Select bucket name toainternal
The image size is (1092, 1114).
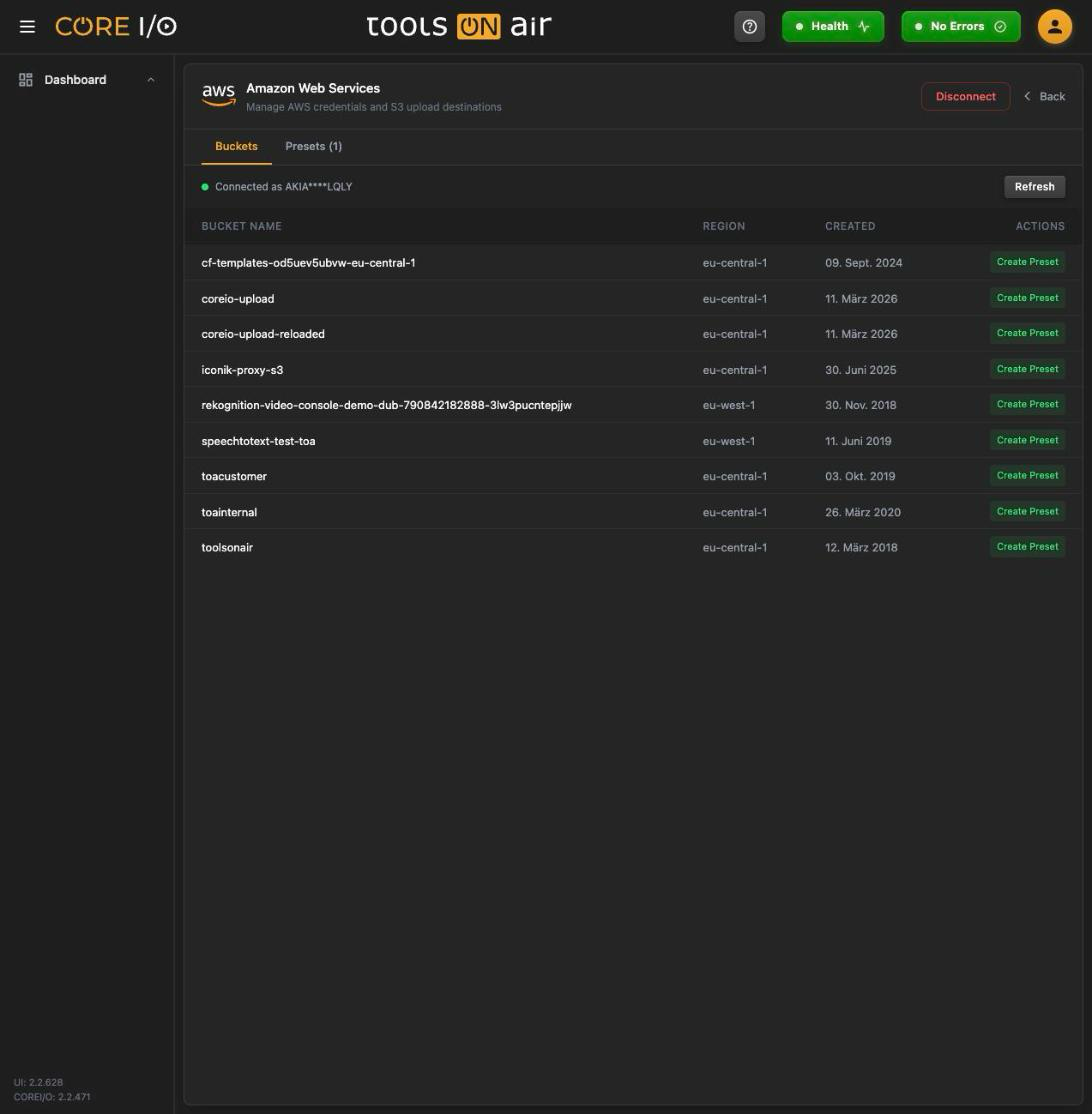click(x=229, y=512)
